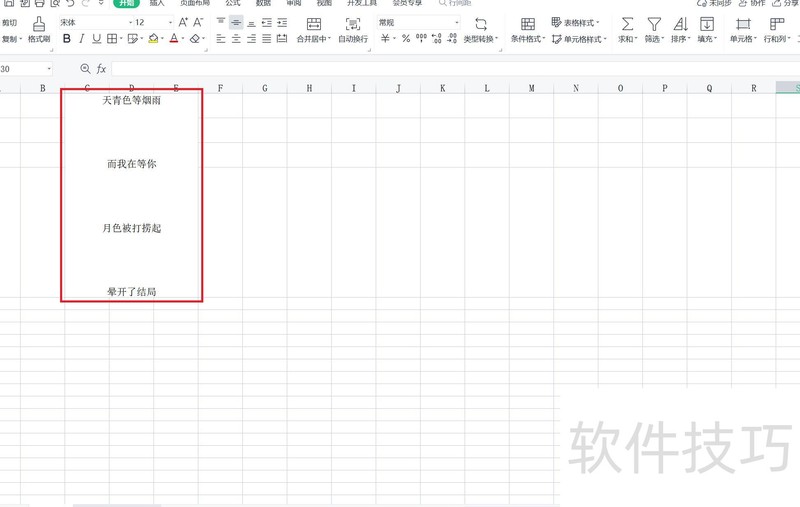Screen dimensions: 800x507
Task: Switch to the 数据 Data tab
Action: (x=263, y=3)
